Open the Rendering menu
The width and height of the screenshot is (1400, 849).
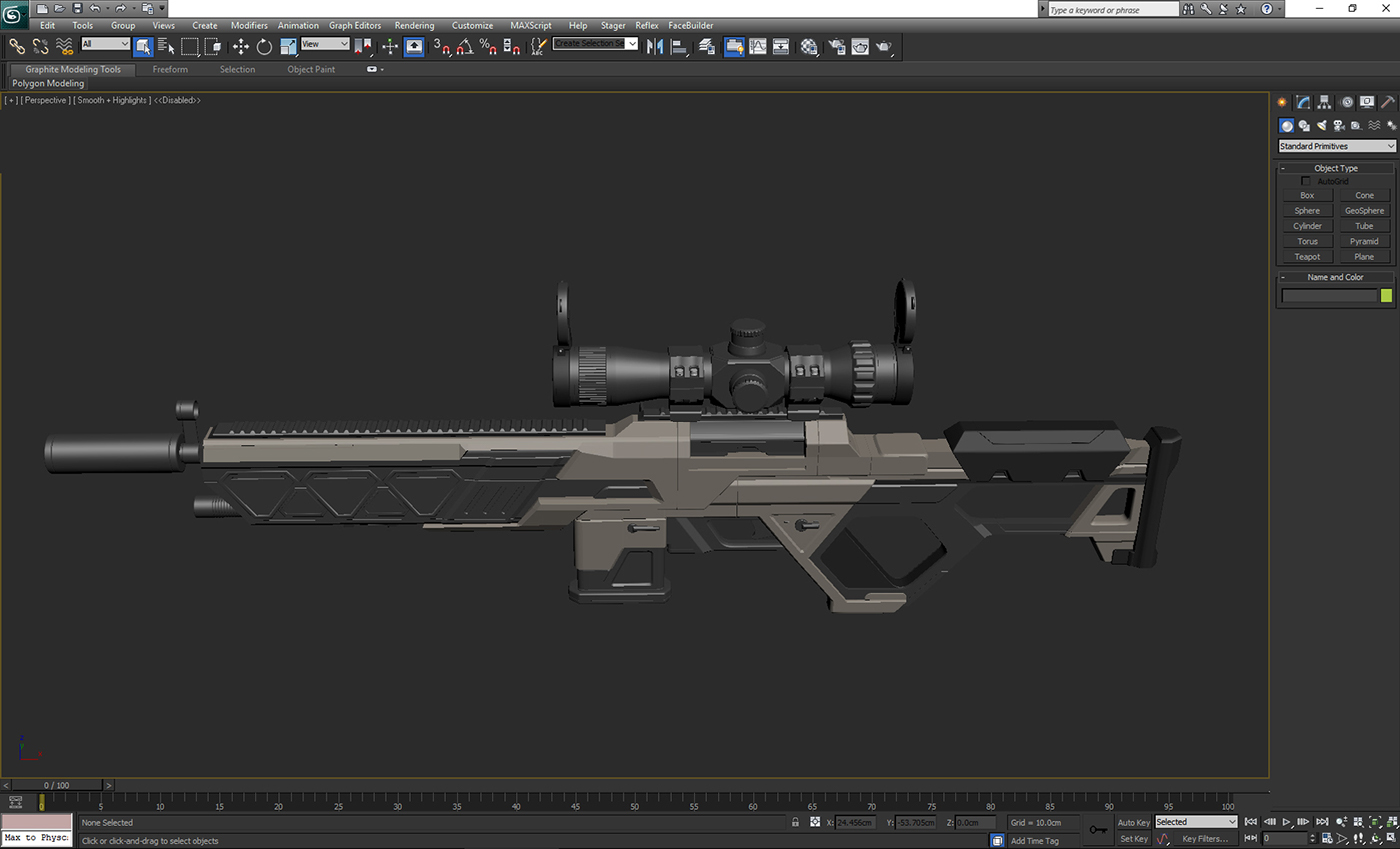click(x=414, y=25)
